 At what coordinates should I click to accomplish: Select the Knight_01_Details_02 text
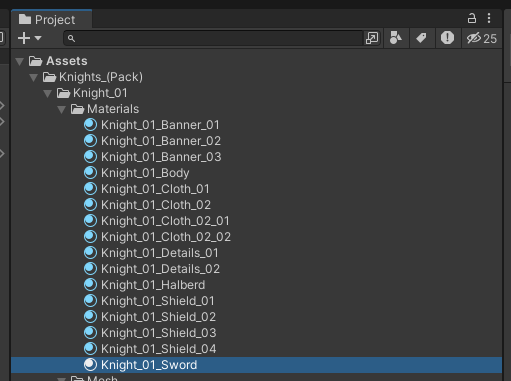(x=160, y=269)
